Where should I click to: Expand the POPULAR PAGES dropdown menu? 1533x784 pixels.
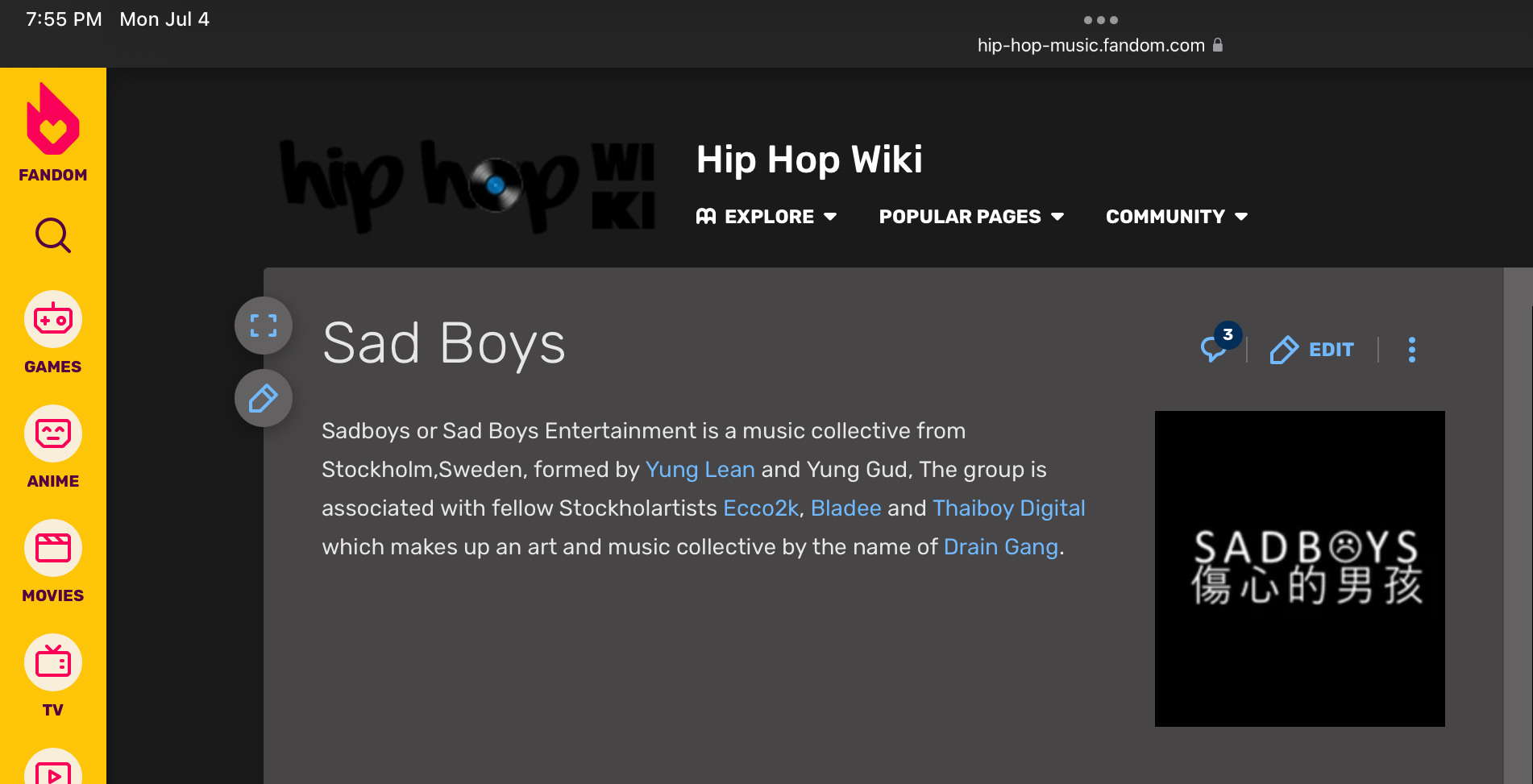[x=971, y=217]
